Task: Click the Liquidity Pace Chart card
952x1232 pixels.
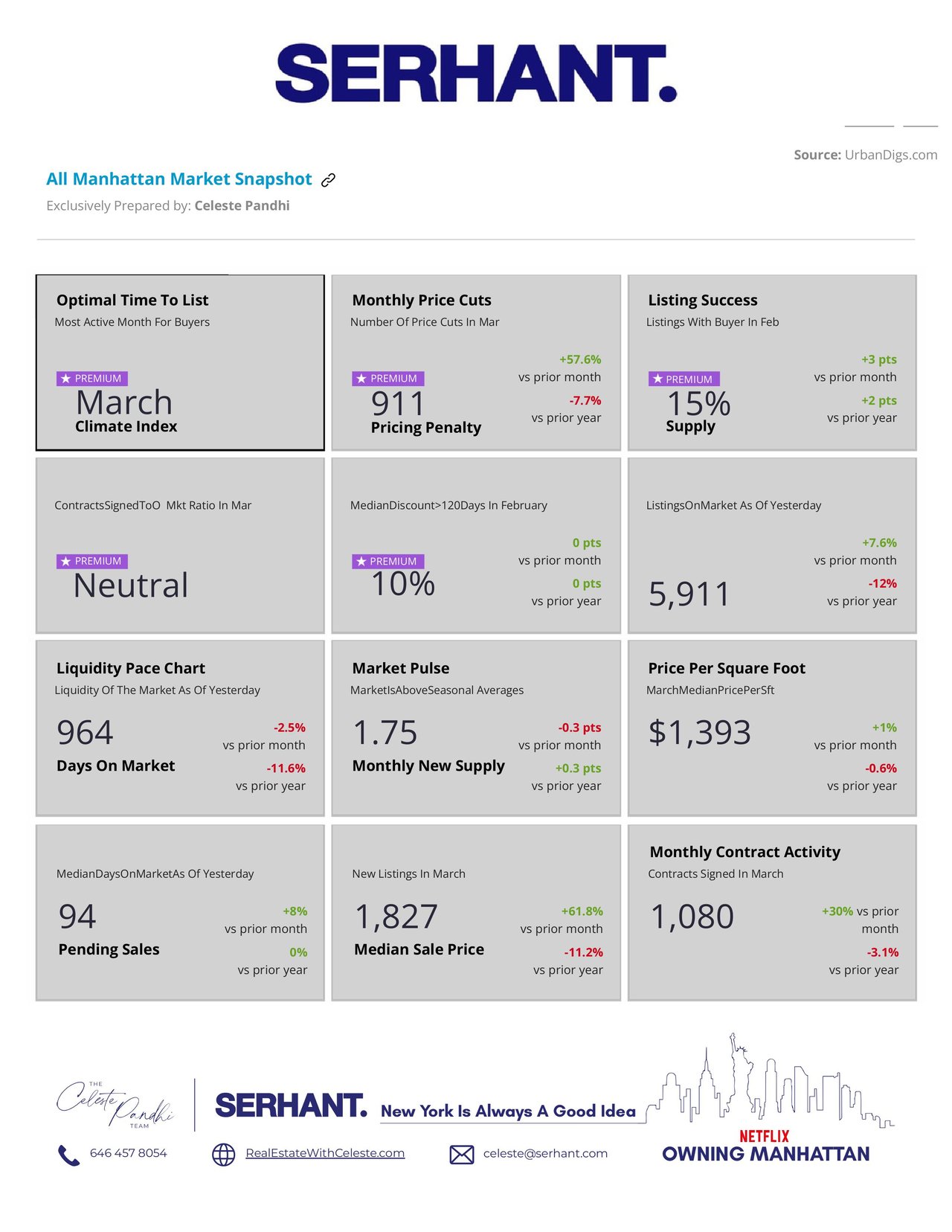Action: pyautogui.click(x=180, y=728)
